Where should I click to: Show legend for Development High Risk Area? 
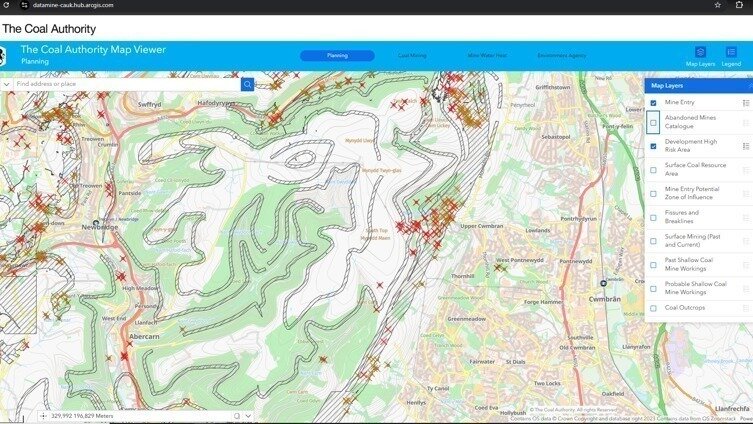[746, 146]
